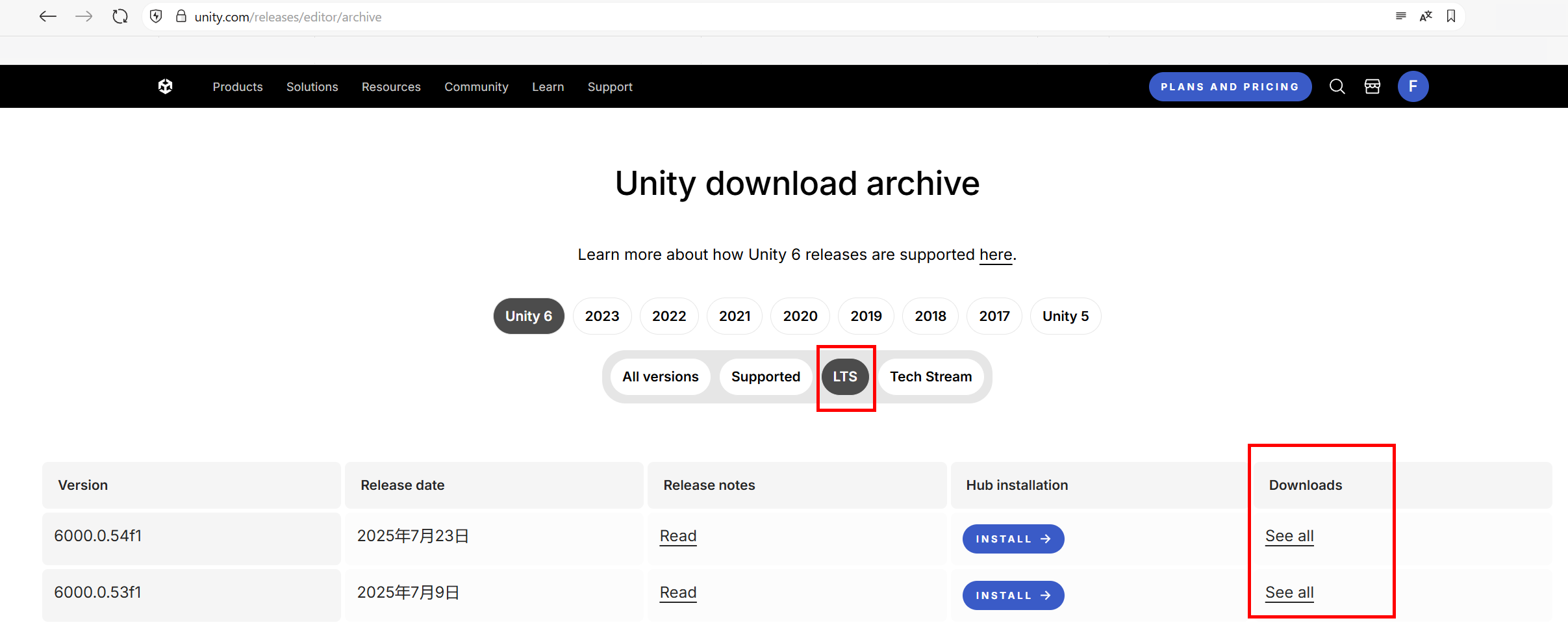Reload the page with refresh icon
Viewport: 1568px width, 625px height.
click(120, 17)
